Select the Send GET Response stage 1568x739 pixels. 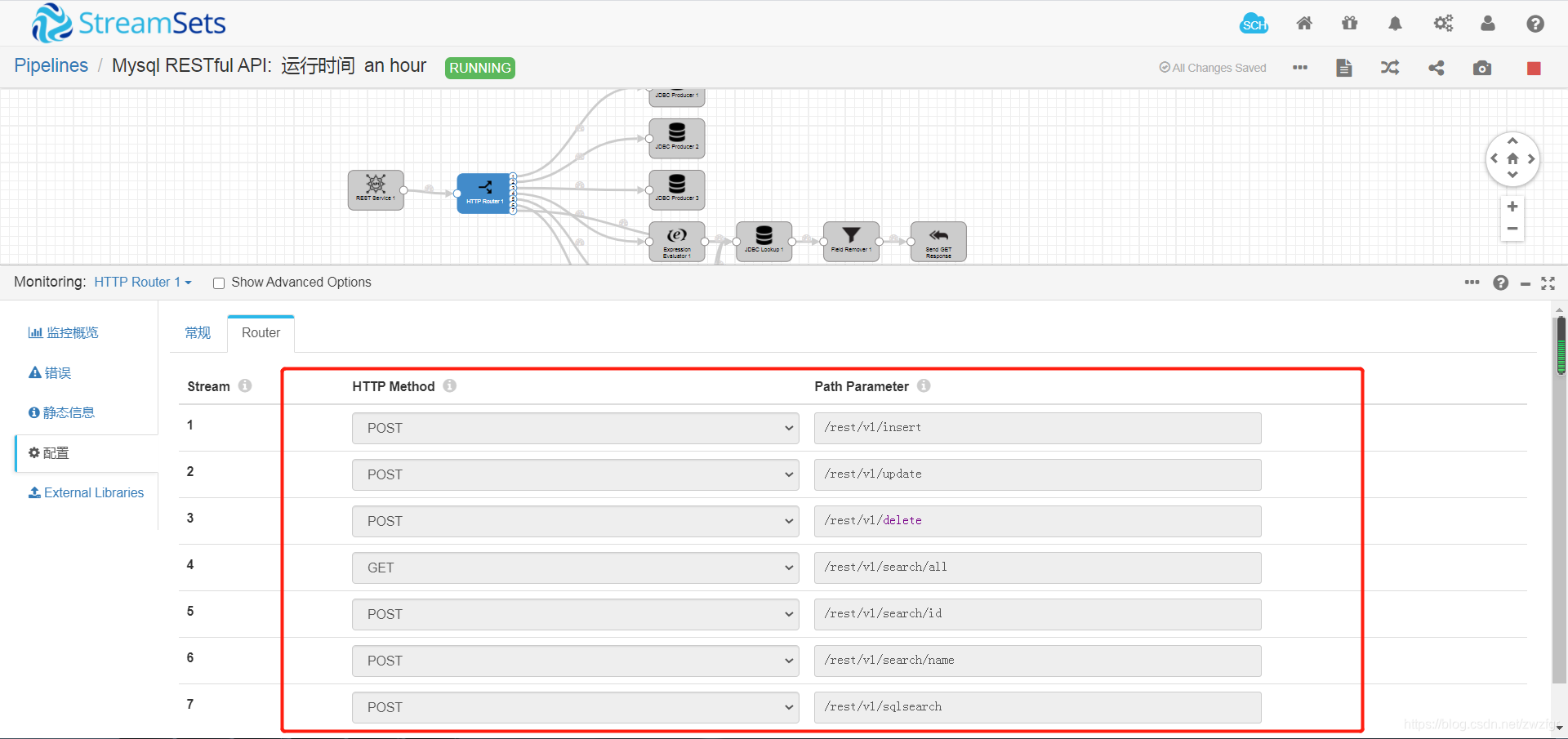click(938, 242)
